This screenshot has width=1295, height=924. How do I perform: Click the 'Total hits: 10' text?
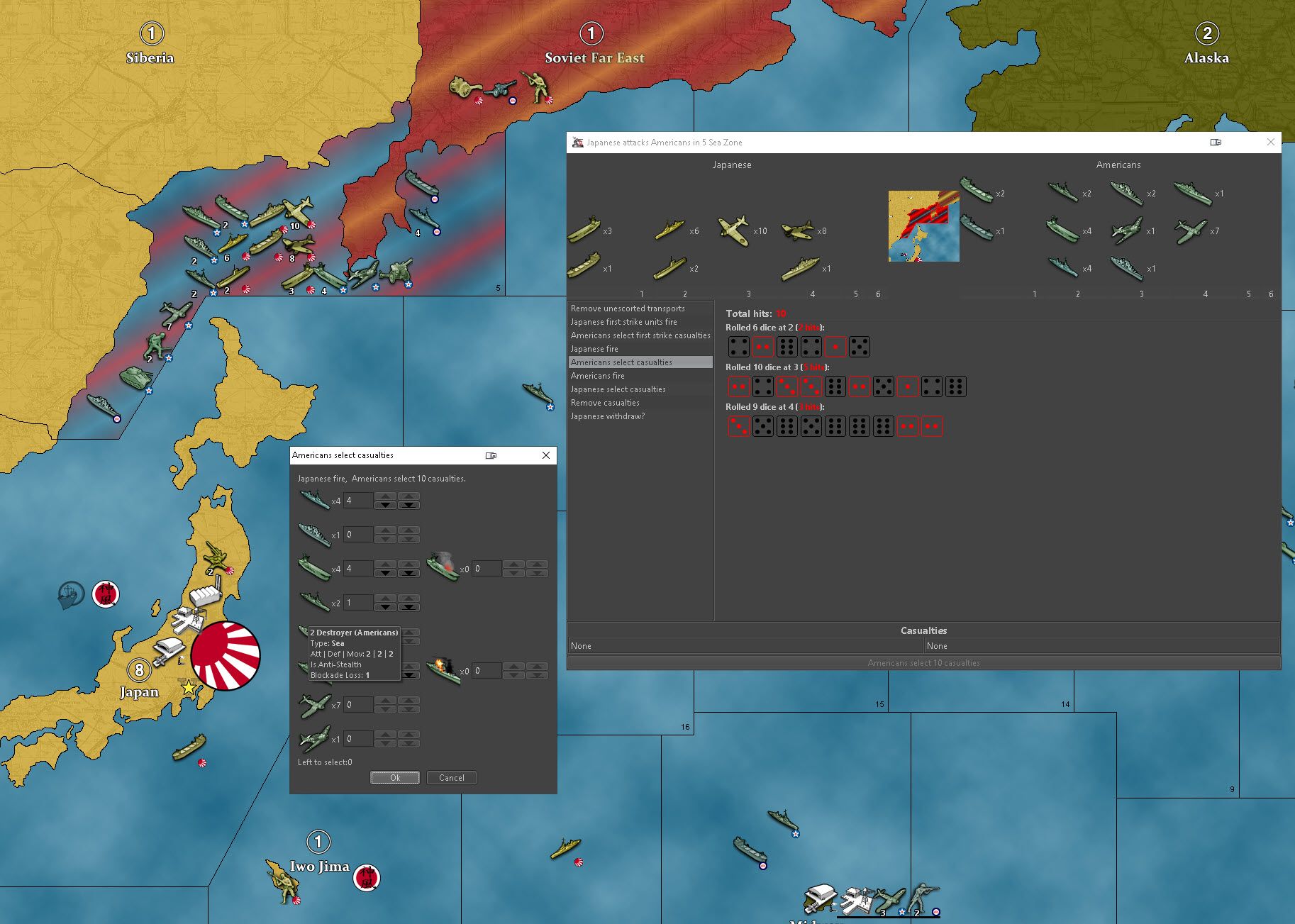(756, 313)
